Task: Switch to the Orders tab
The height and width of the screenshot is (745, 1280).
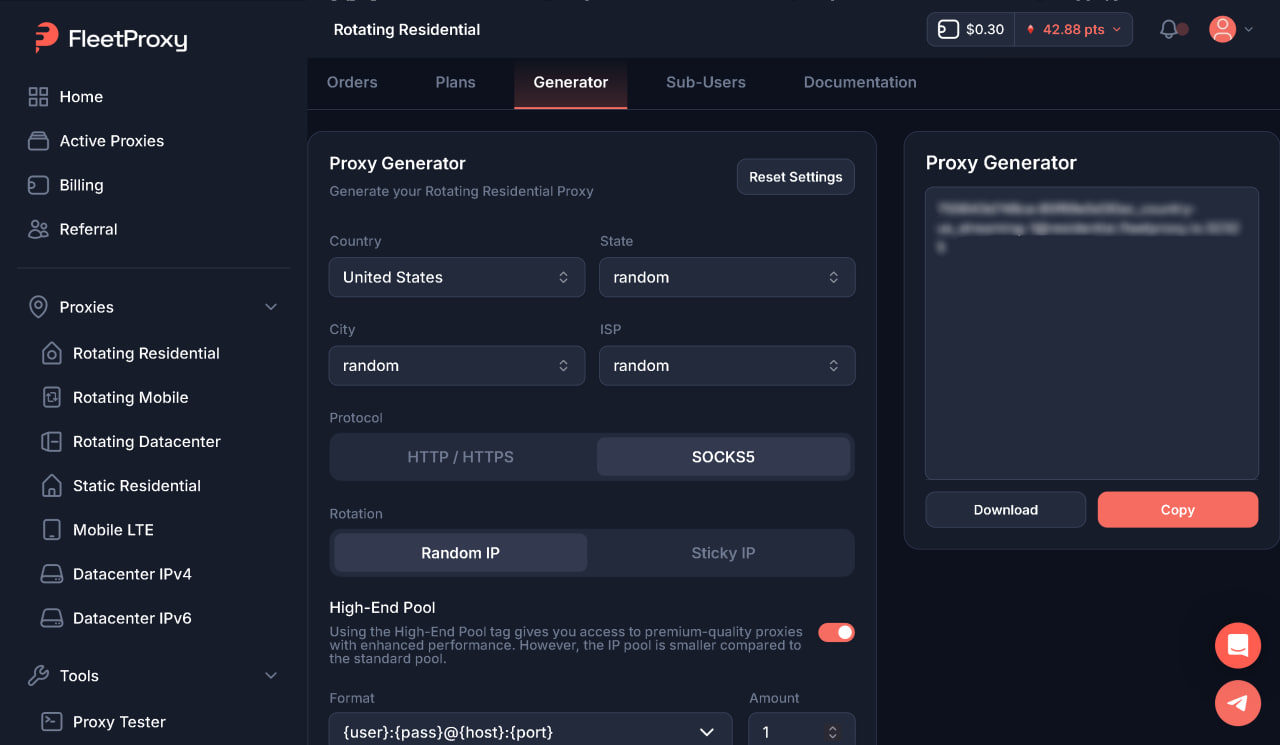Action: 352,83
